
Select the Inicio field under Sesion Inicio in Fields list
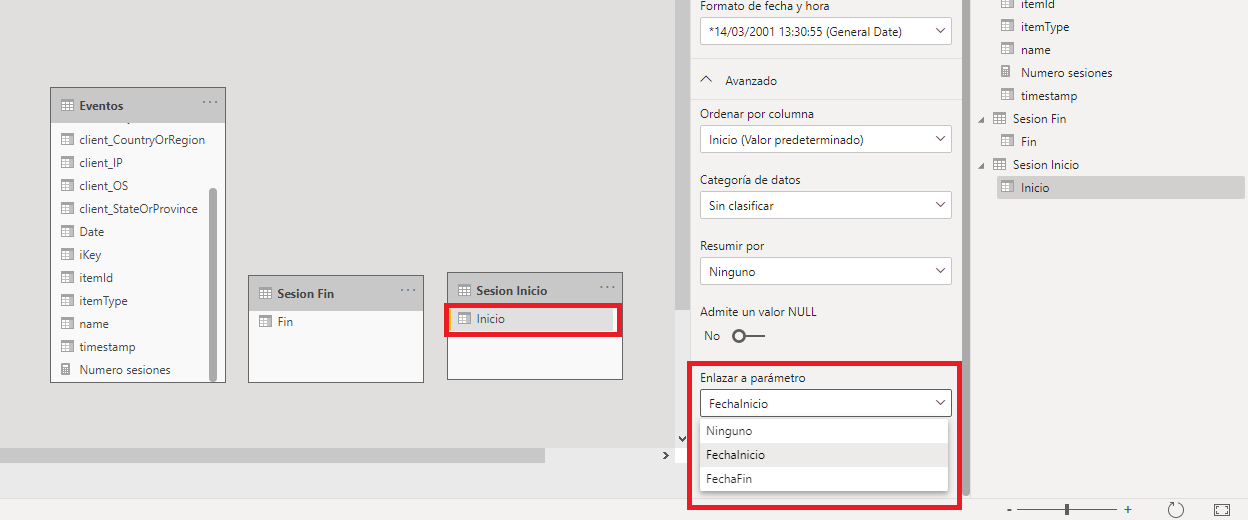click(1121, 188)
